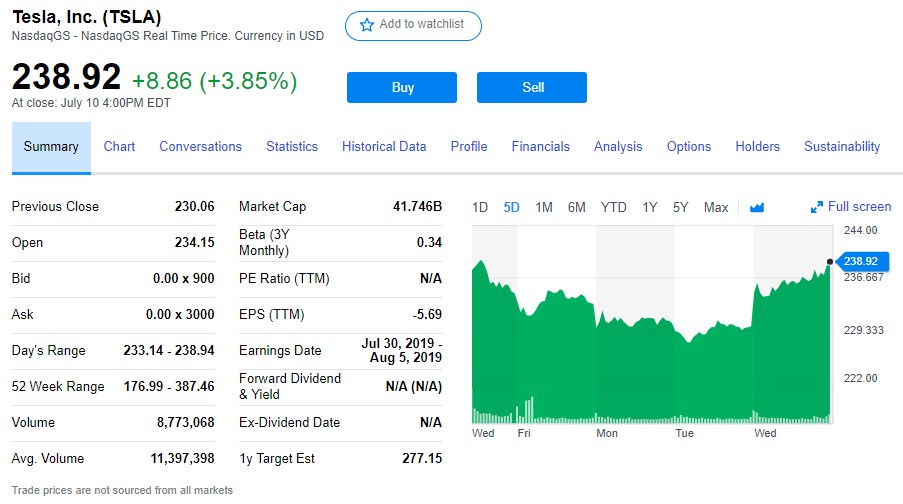Click the Tue label on the chart axis
The image size is (903, 504).
coord(684,433)
